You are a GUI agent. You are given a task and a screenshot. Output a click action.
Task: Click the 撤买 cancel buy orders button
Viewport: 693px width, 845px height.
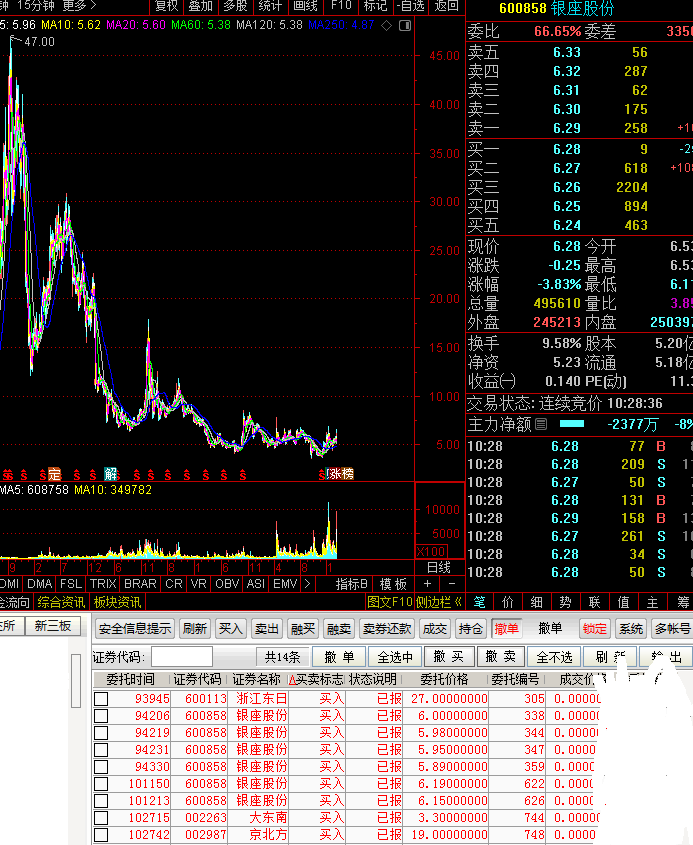[448, 657]
